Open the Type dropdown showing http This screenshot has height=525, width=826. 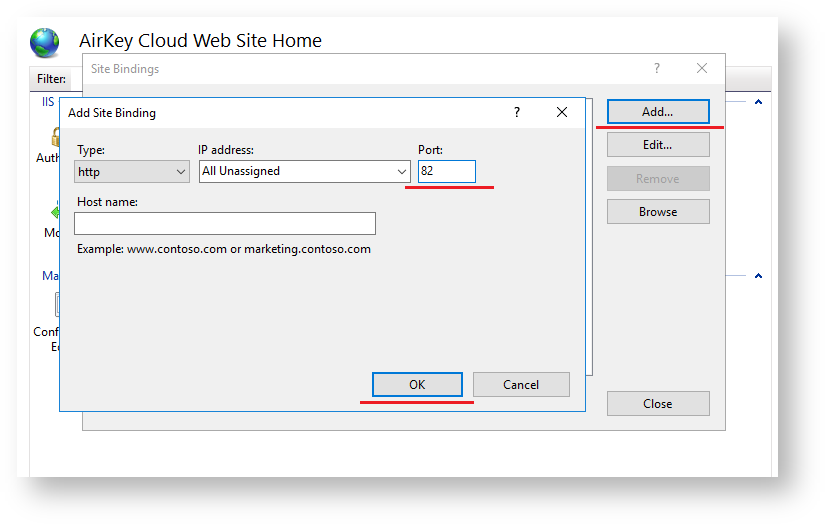point(132,172)
